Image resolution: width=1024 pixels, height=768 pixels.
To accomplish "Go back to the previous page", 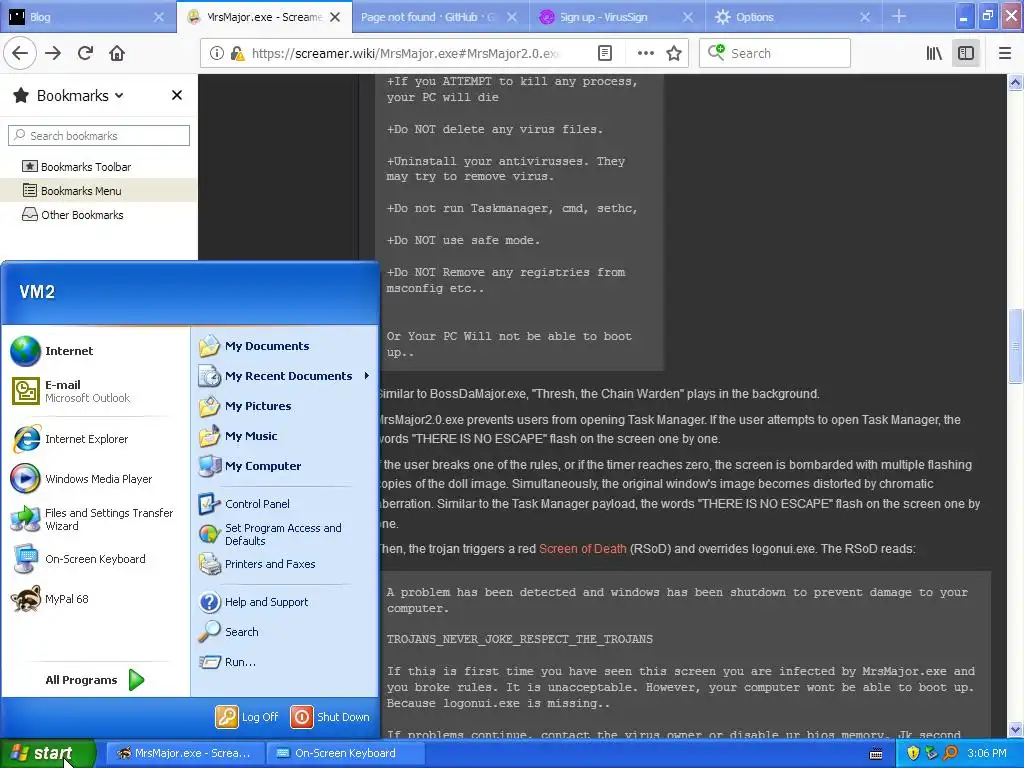I will (20, 53).
